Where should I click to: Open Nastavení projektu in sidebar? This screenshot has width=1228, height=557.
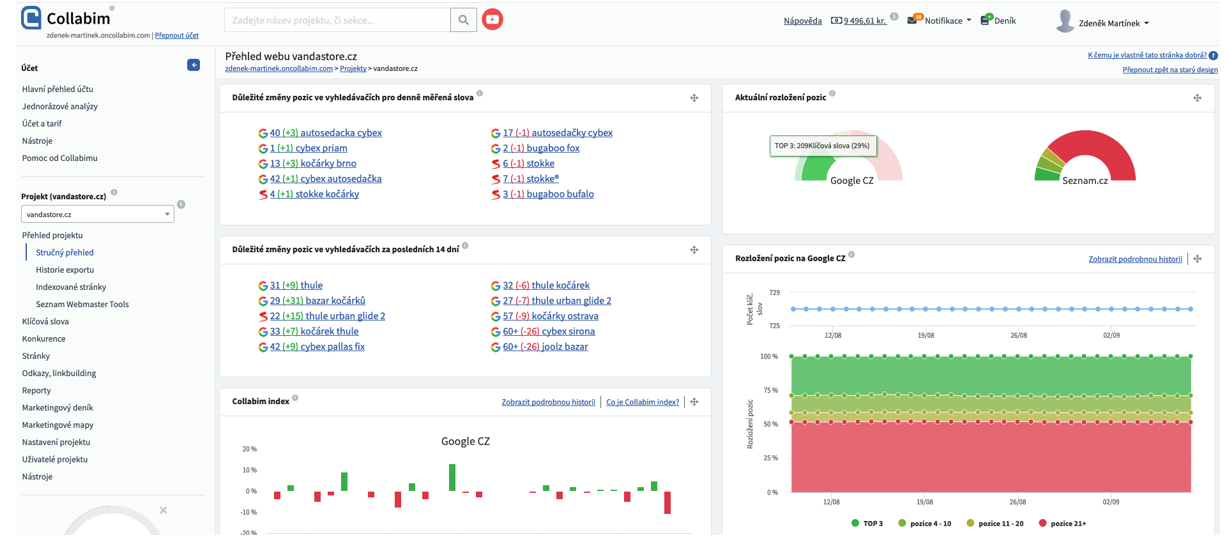pyautogui.click(x=56, y=442)
